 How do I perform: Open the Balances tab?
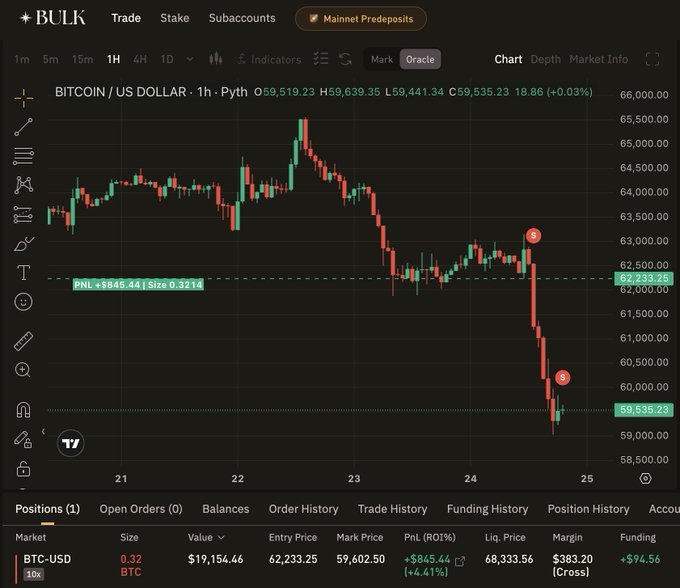[226, 509]
